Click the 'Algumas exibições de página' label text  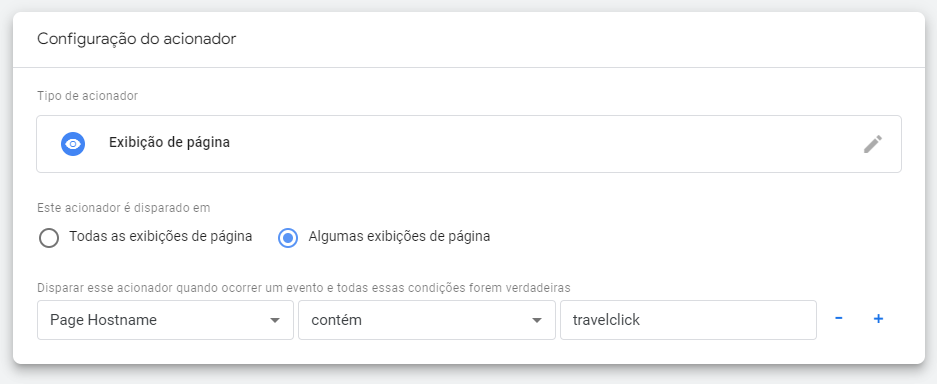tap(399, 236)
